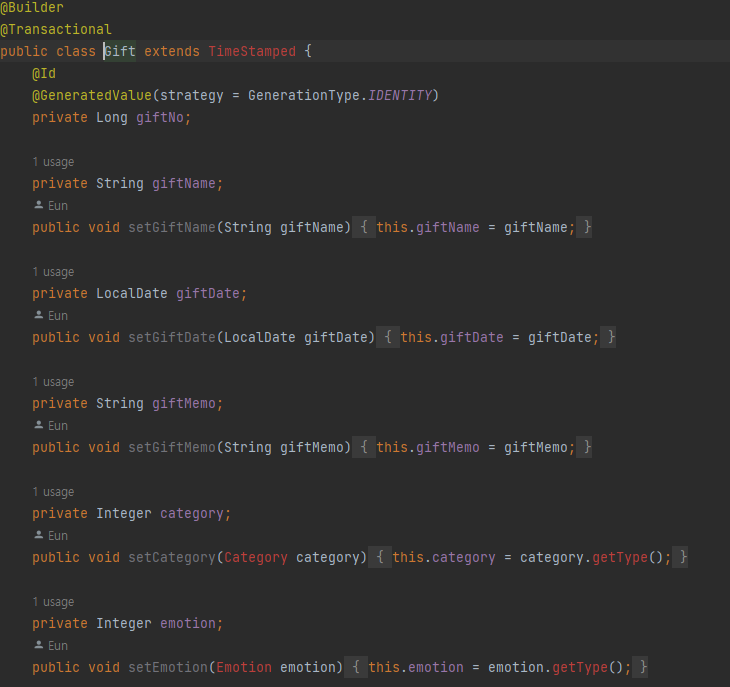730x687 pixels.
Task: Click the setGiftName method name
Action: coord(172,228)
